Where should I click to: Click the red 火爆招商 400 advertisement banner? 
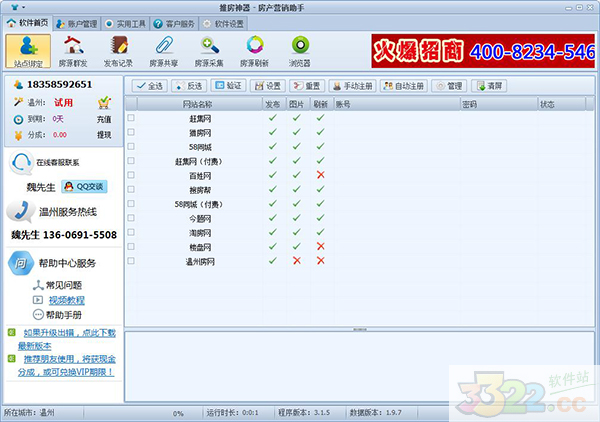click(x=483, y=51)
